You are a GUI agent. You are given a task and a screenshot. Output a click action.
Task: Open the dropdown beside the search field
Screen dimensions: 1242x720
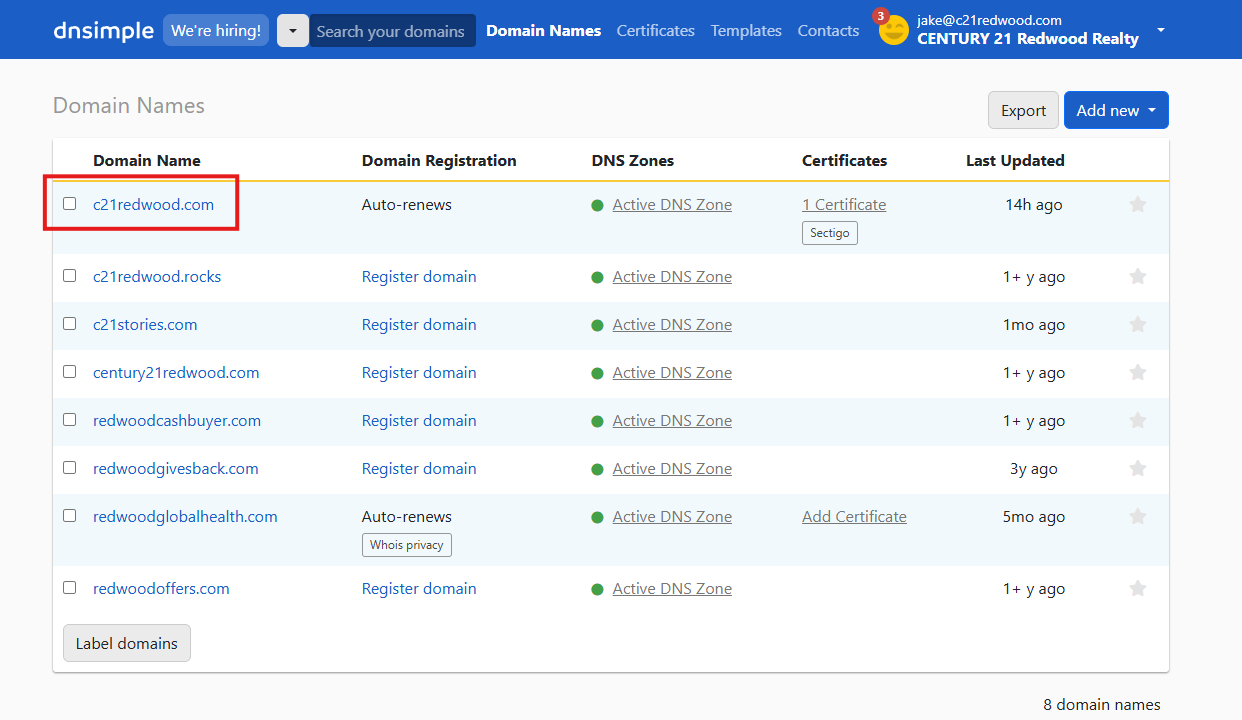tap(293, 31)
